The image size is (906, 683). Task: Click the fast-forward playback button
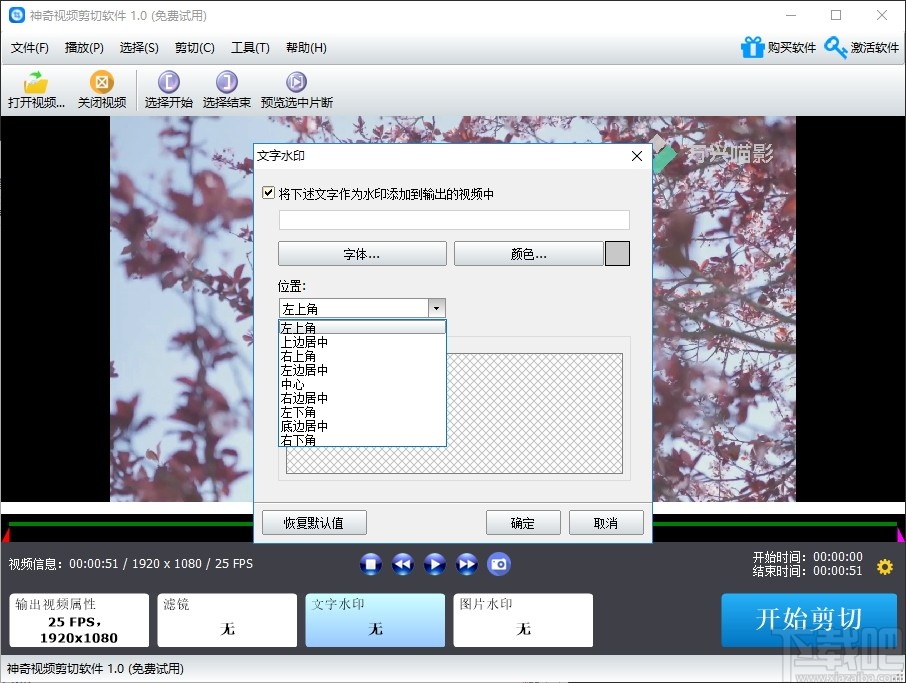tap(467, 564)
